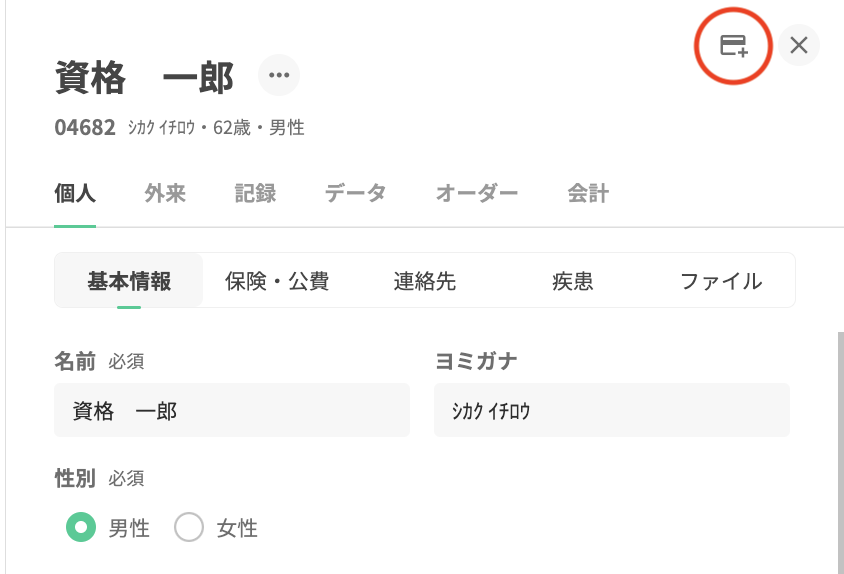
Task: Open the 外来 tab
Action: tap(165, 194)
